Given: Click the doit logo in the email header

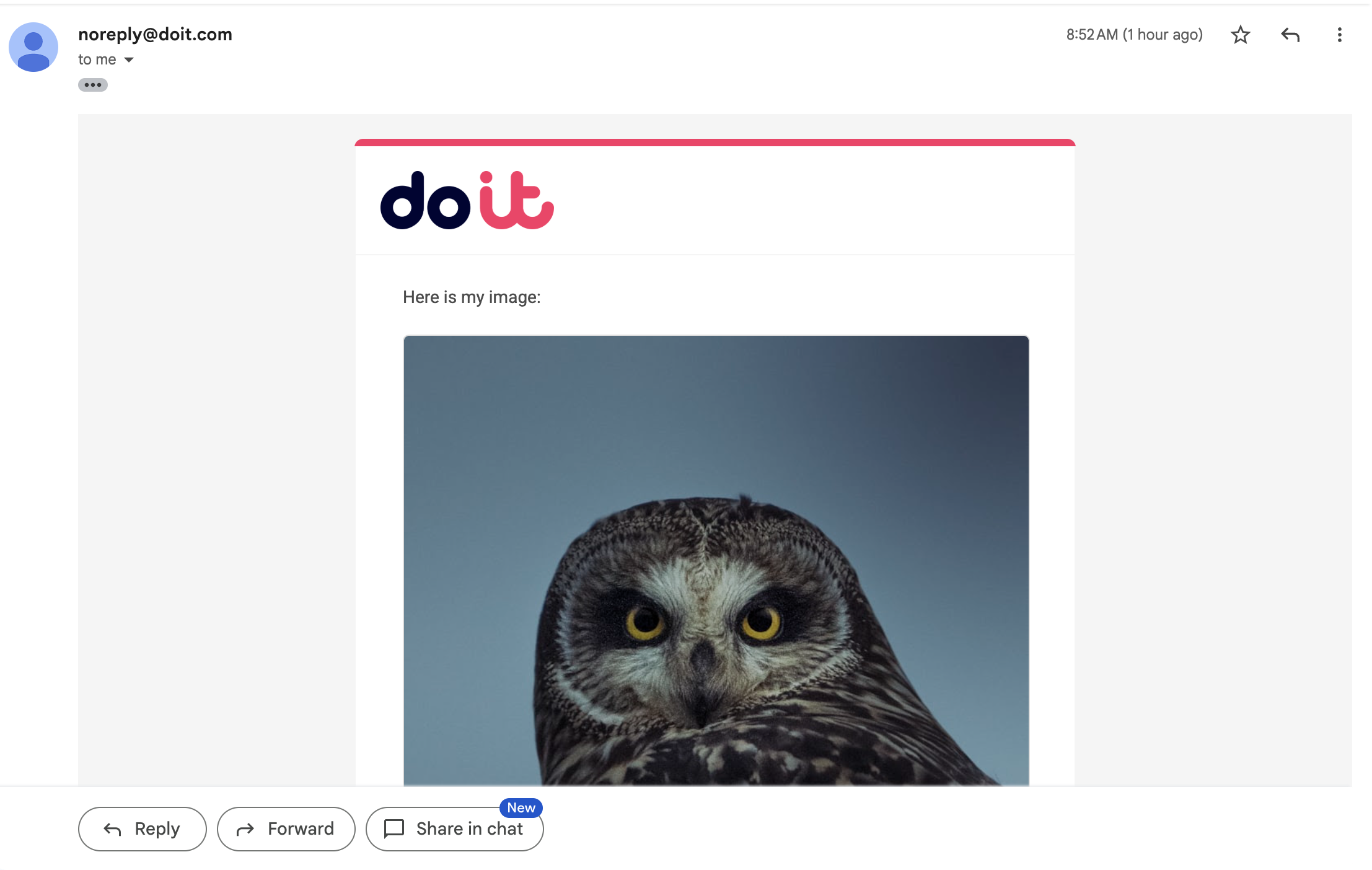Looking at the screenshot, I should tap(467, 200).
